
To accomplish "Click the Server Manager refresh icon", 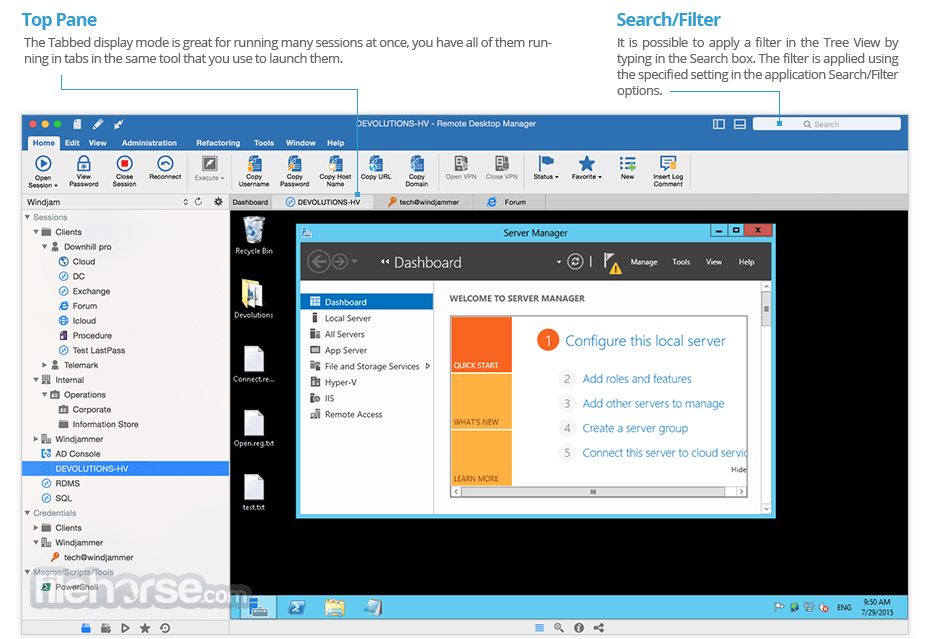I will (575, 262).
